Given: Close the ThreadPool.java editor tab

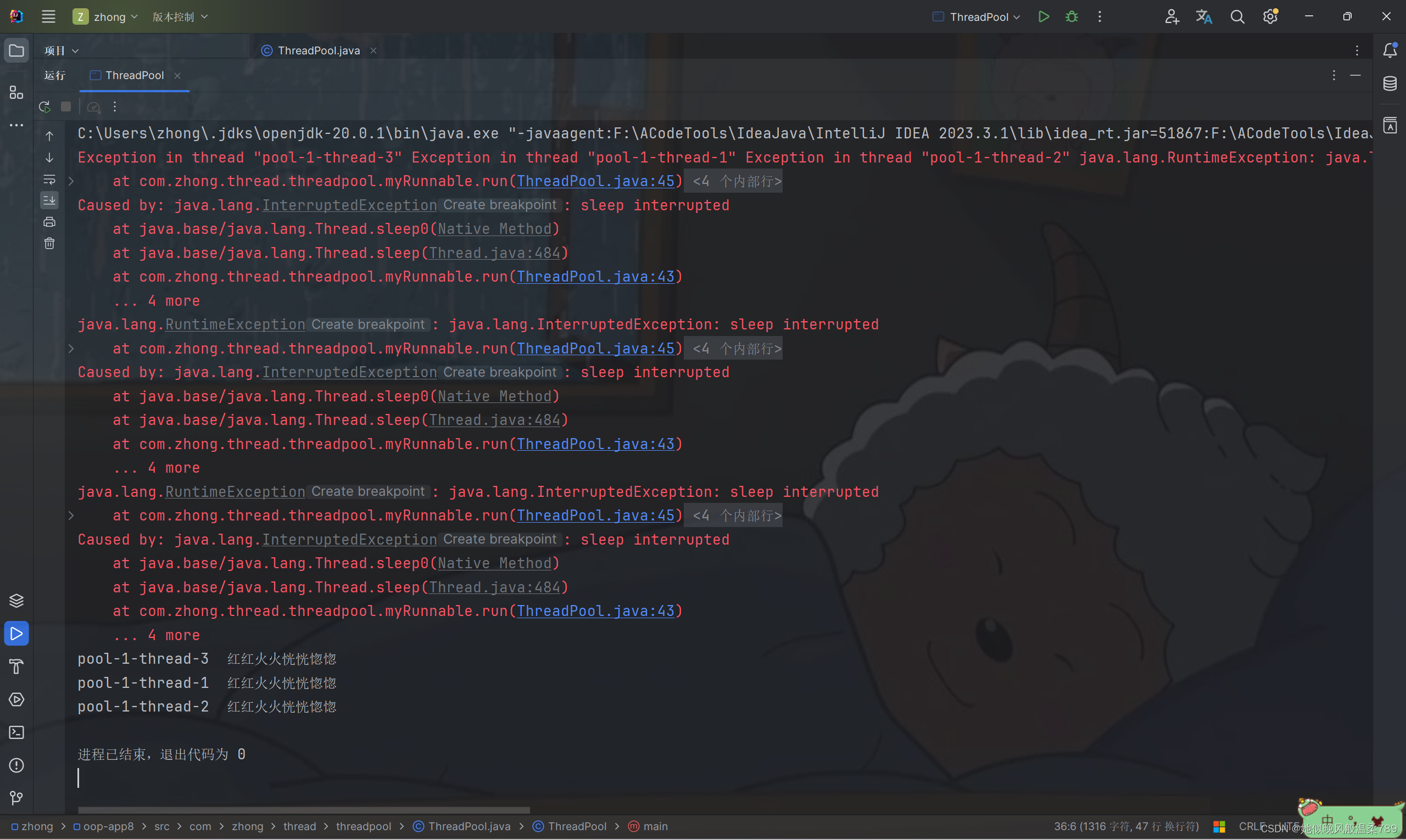Looking at the screenshot, I should click(x=373, y=51).
